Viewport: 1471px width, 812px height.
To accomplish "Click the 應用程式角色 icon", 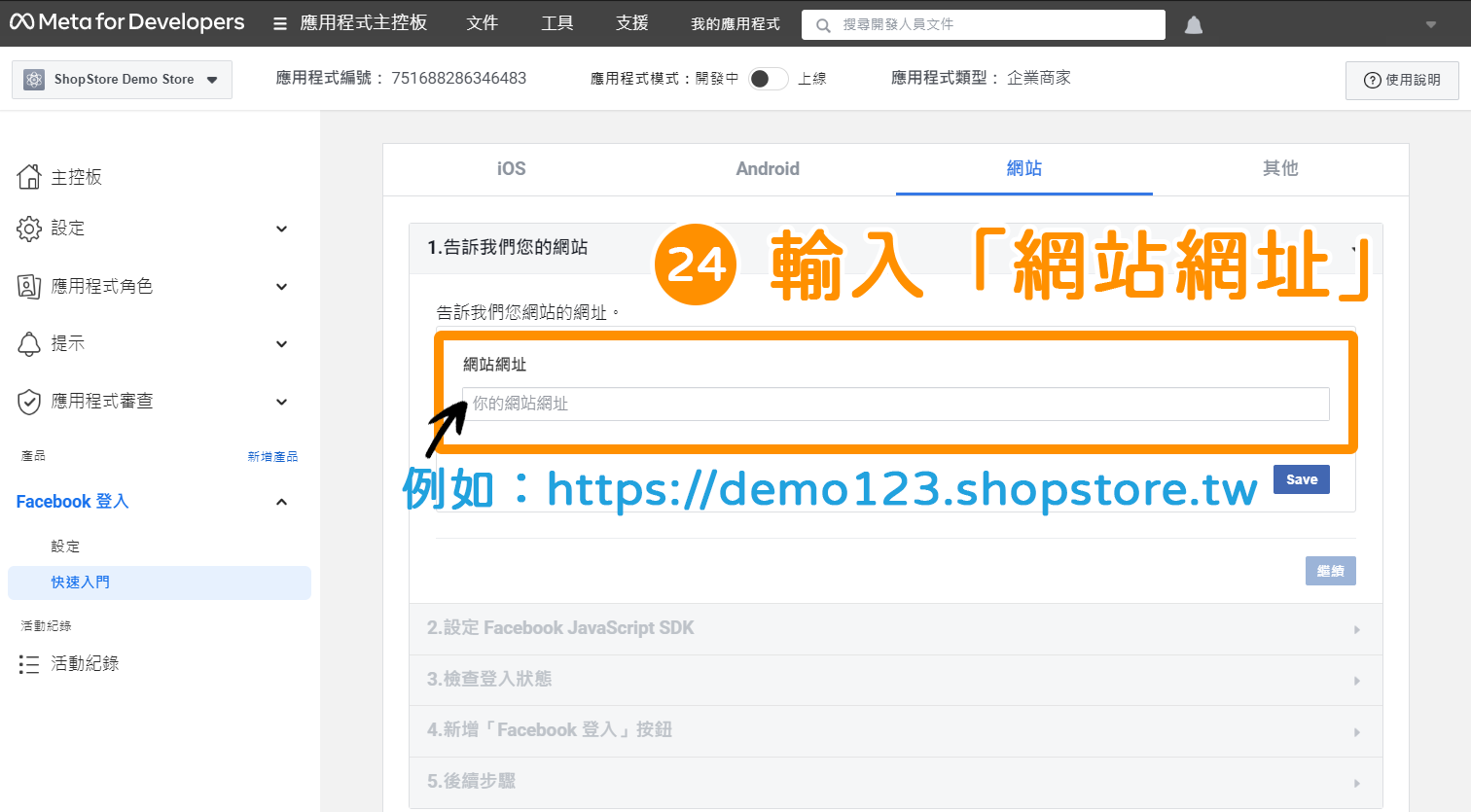I will [x=29, y=286].
